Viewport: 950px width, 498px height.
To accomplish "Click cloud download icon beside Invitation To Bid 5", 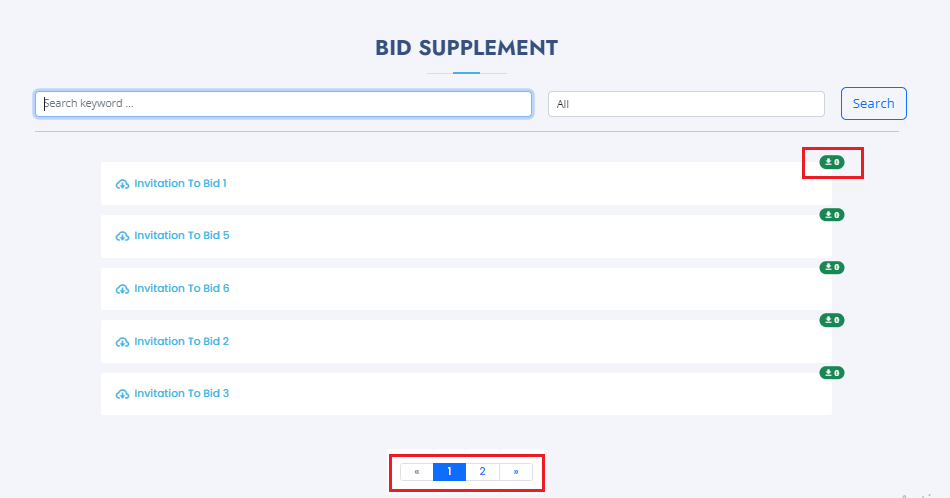I will coord(122,236).
